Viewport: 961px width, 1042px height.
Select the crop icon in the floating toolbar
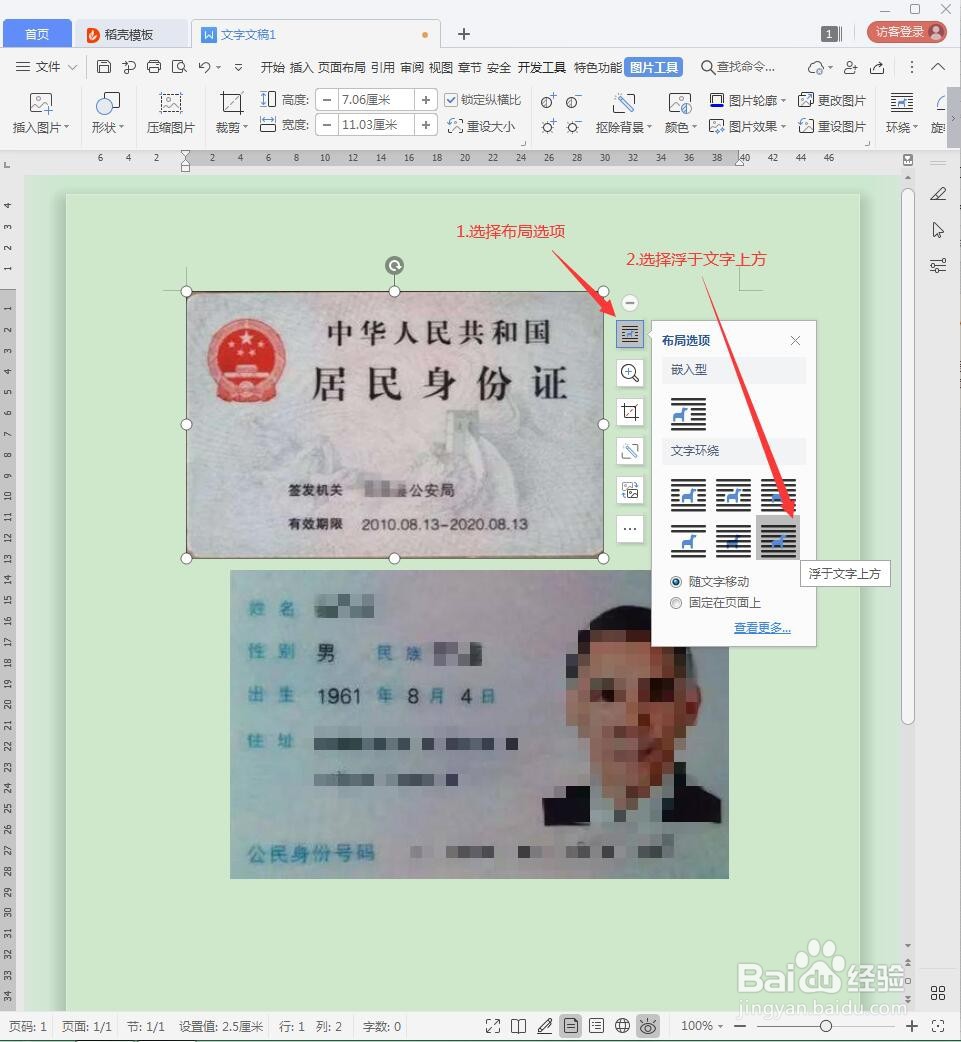pyautogui.click(x=629, y=412)
